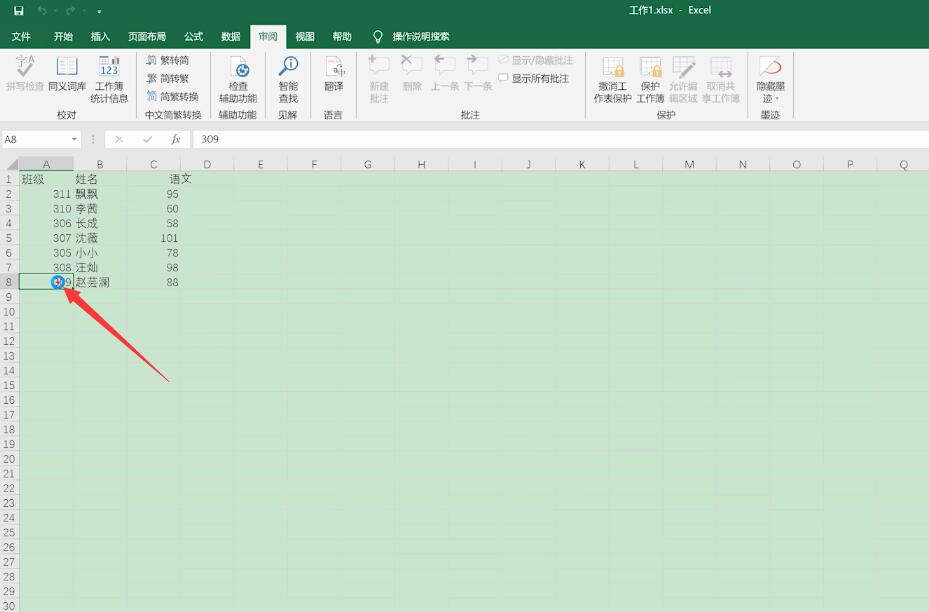Viewport: 929px width, 612px height.
Task: Select the cell with name 汪灿
Action: click(100, 267)
